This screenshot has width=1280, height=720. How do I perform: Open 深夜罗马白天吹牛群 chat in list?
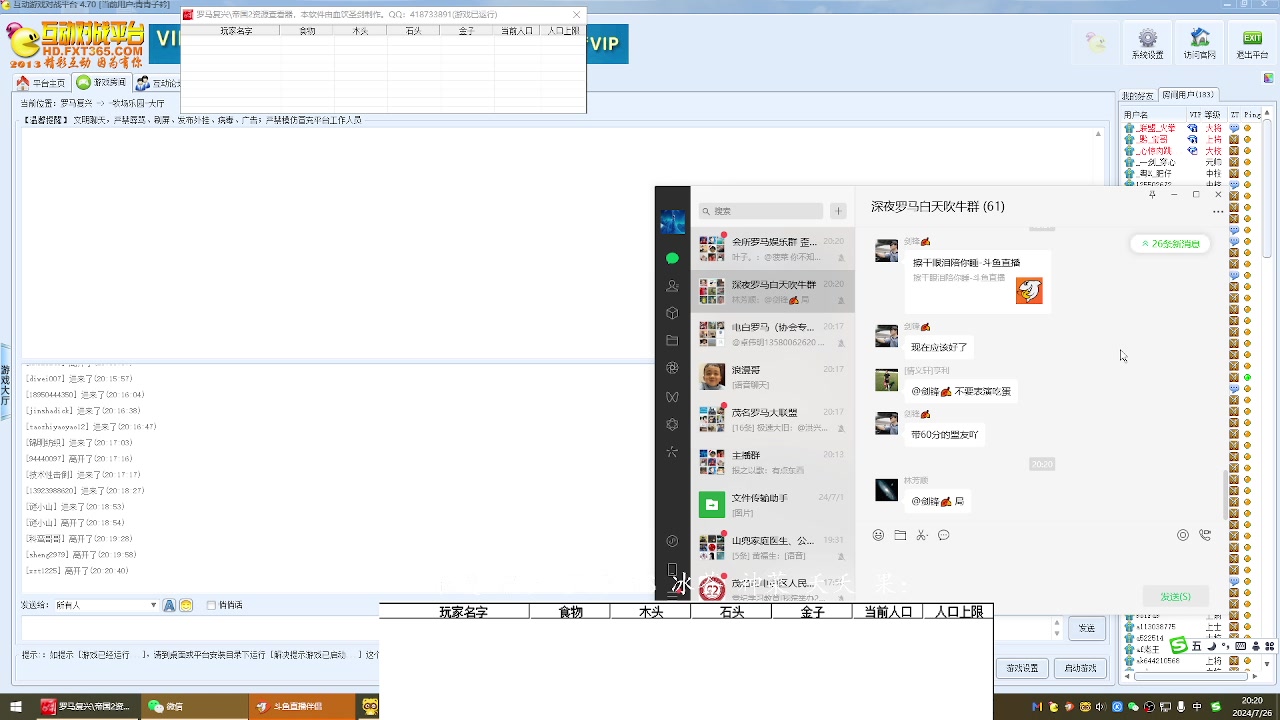click(x=775, y=292)
